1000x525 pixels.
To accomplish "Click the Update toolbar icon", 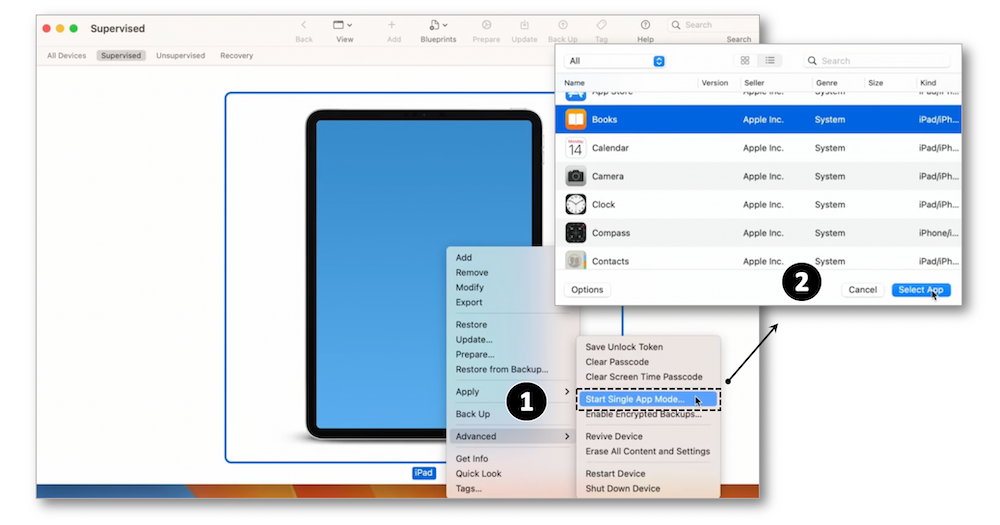I will tap(524, 25).
